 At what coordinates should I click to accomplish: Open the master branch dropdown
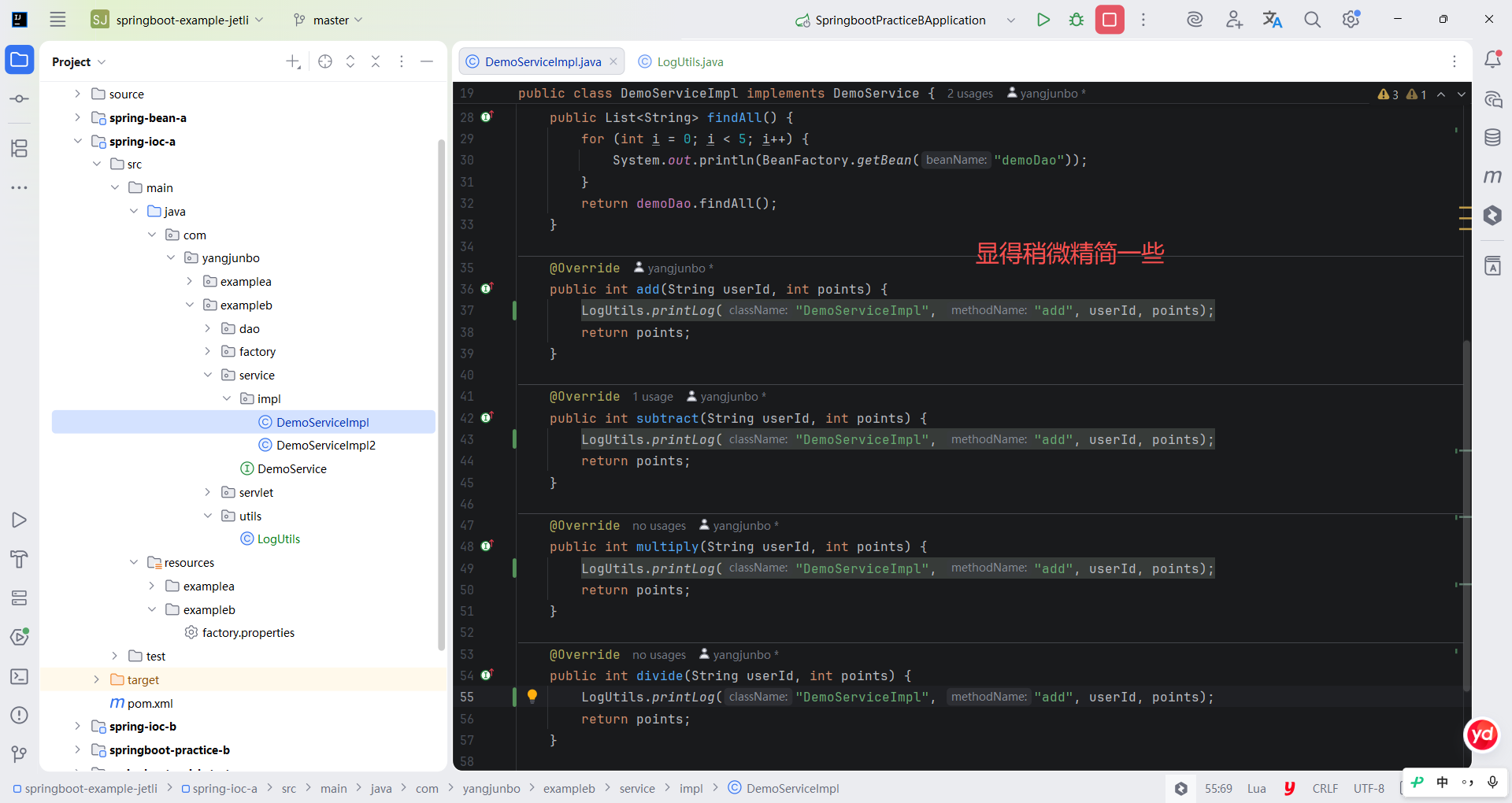click(328, 20)
